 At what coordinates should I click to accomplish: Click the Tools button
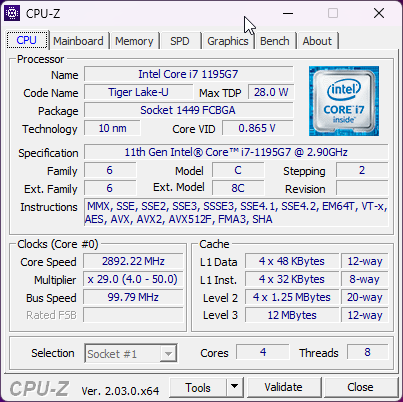tap(198, 387)
